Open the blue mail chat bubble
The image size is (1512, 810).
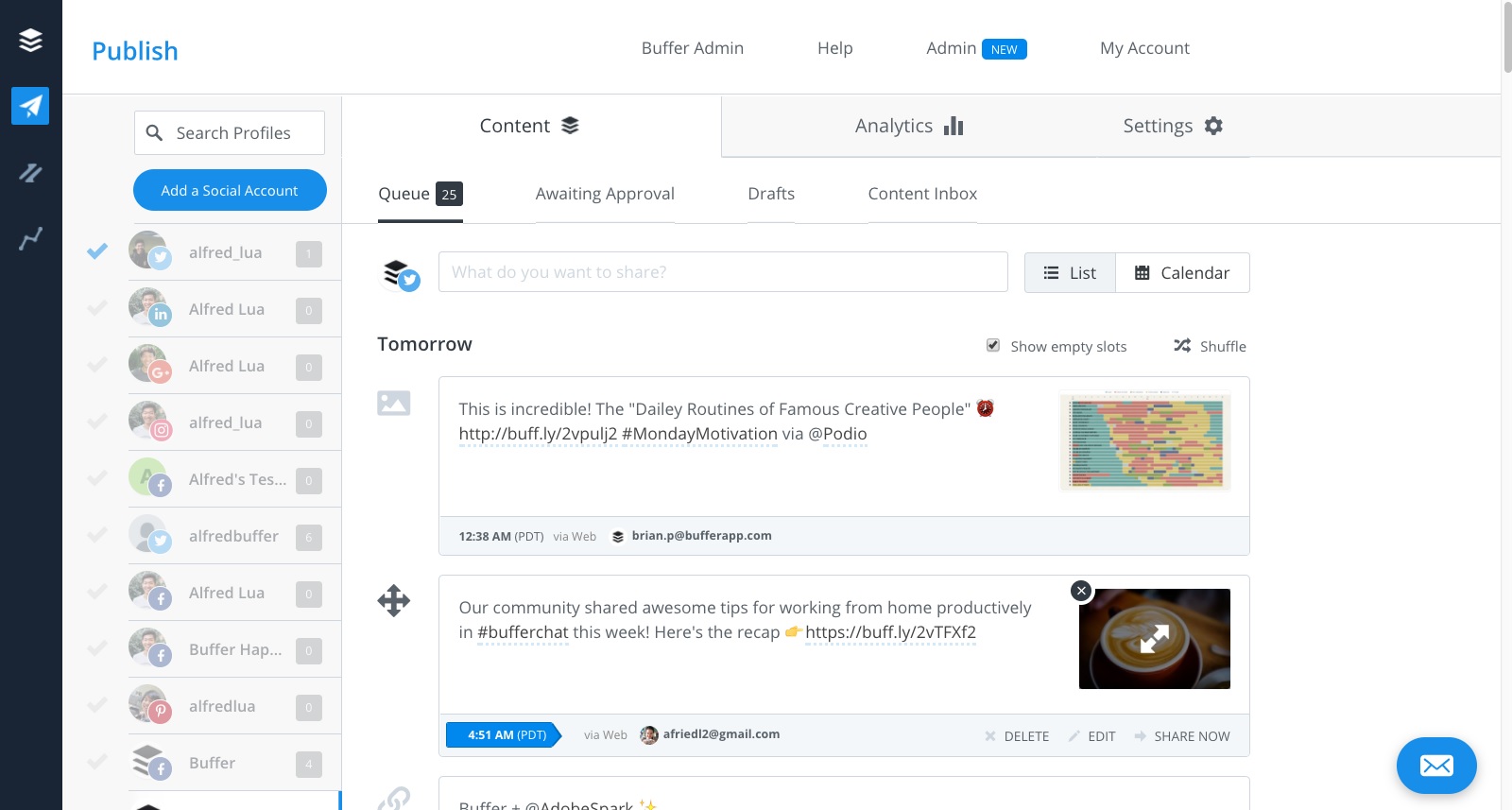click(1435, 765)
